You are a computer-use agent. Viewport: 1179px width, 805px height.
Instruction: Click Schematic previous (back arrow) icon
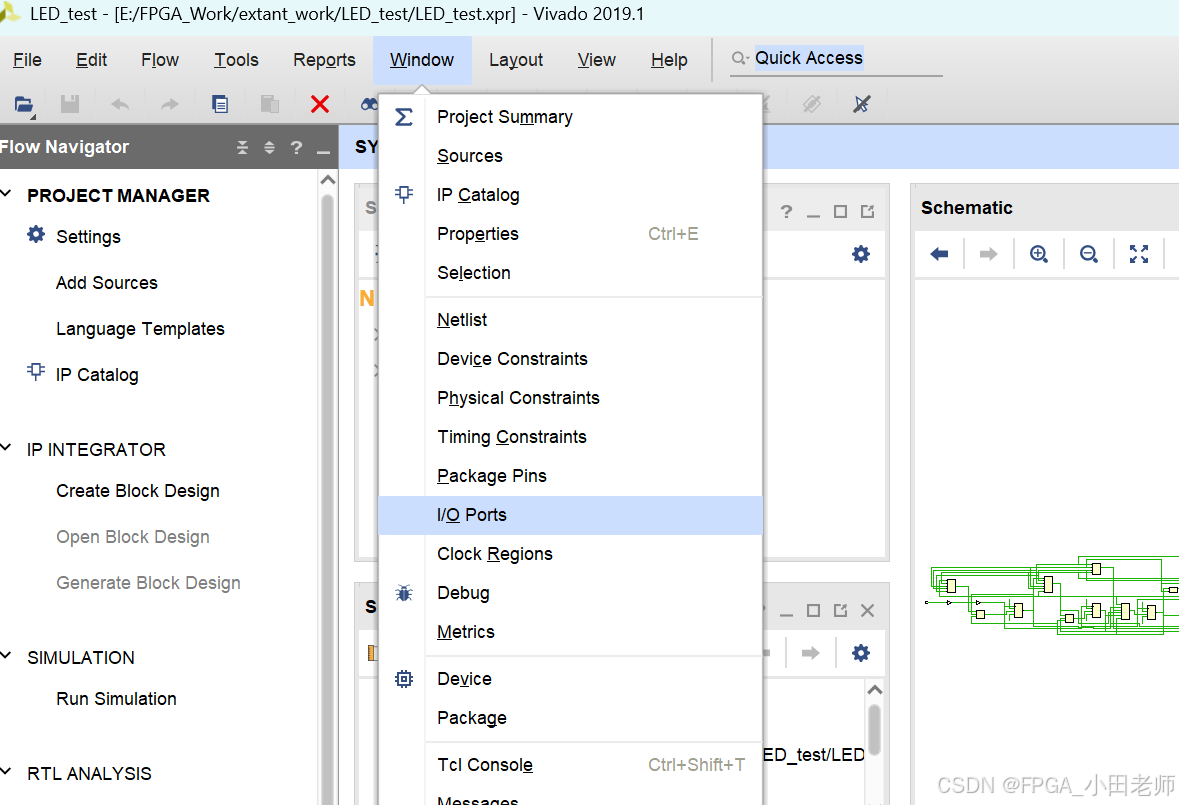click(x=939, y=254)
